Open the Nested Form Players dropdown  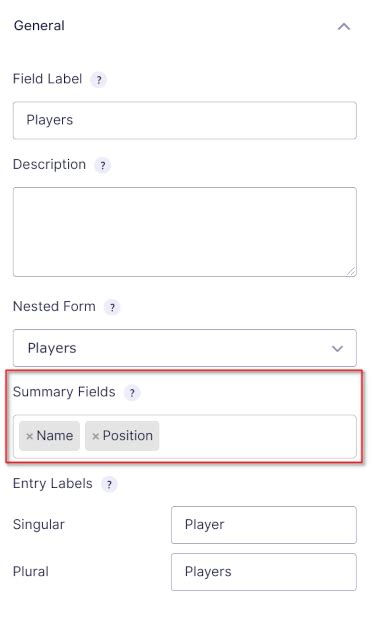coord(185,348)
